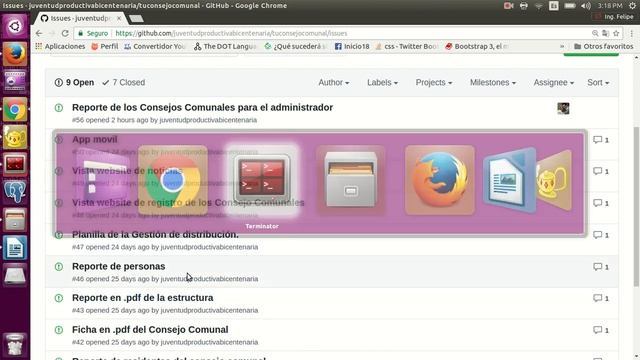This screenshot has height=360, width=640.
Task: Open system settings gear in top panel
Action: (632, 6)
